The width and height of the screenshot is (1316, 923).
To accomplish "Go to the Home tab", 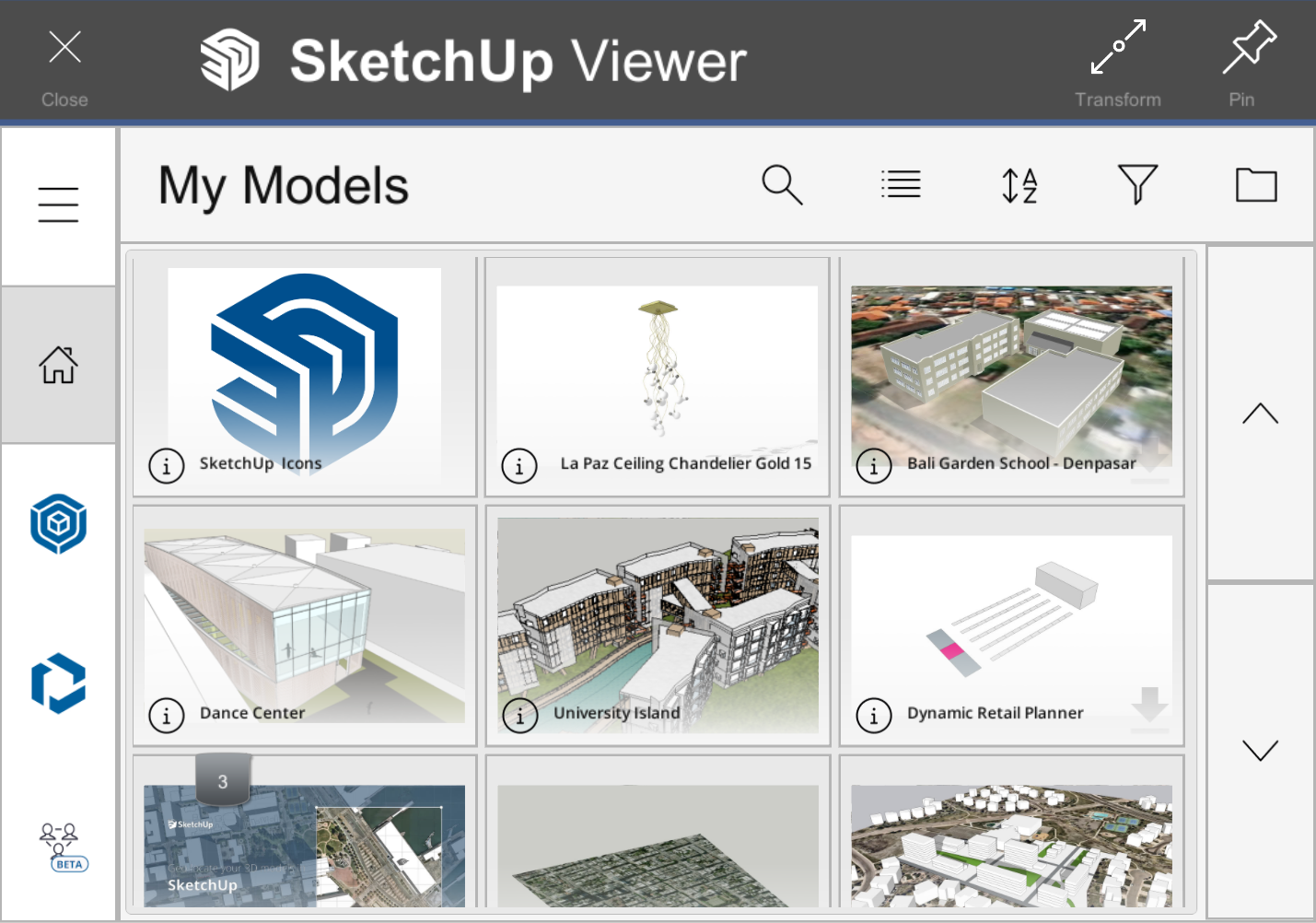I will 58,365.
